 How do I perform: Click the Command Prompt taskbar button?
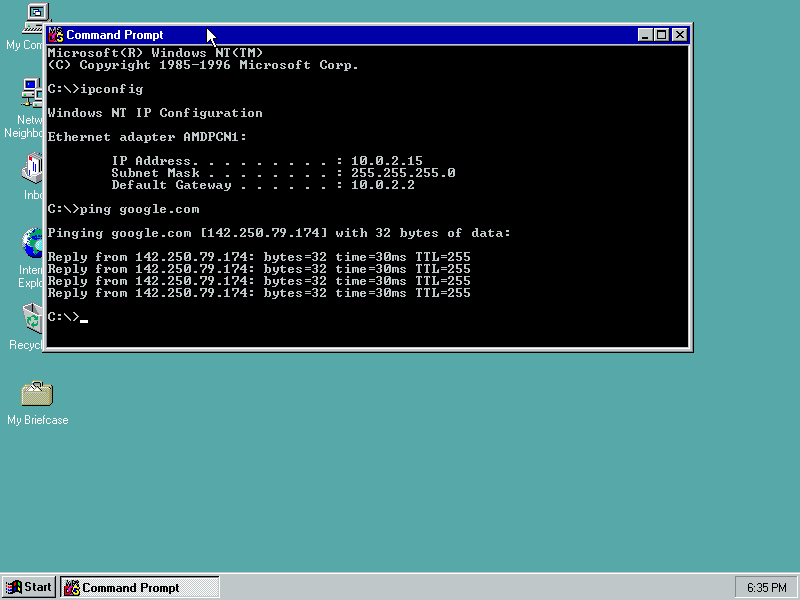pyautogui.click(x=139, y=587)
